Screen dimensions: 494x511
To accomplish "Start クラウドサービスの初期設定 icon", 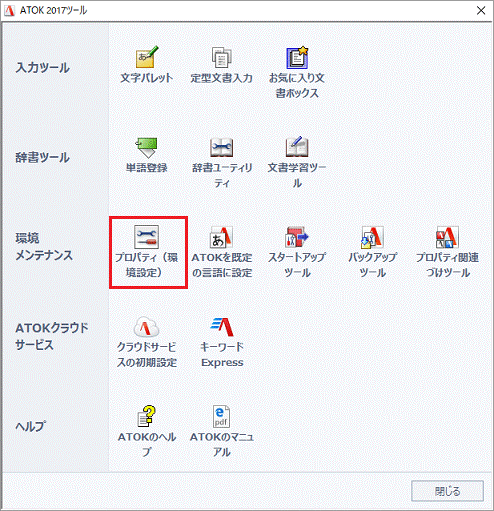I will [147, 327].
